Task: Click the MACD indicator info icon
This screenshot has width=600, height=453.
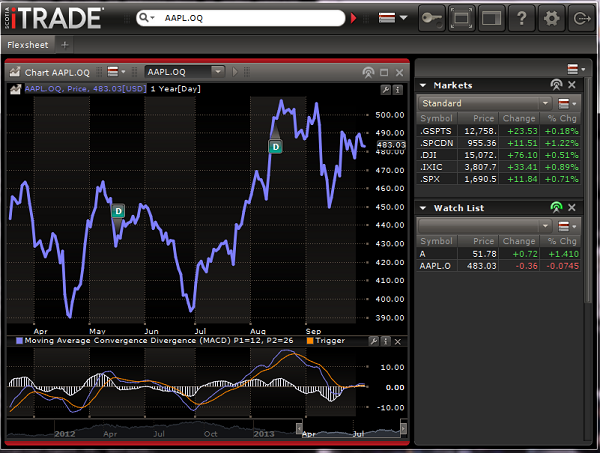Action: 386,341
